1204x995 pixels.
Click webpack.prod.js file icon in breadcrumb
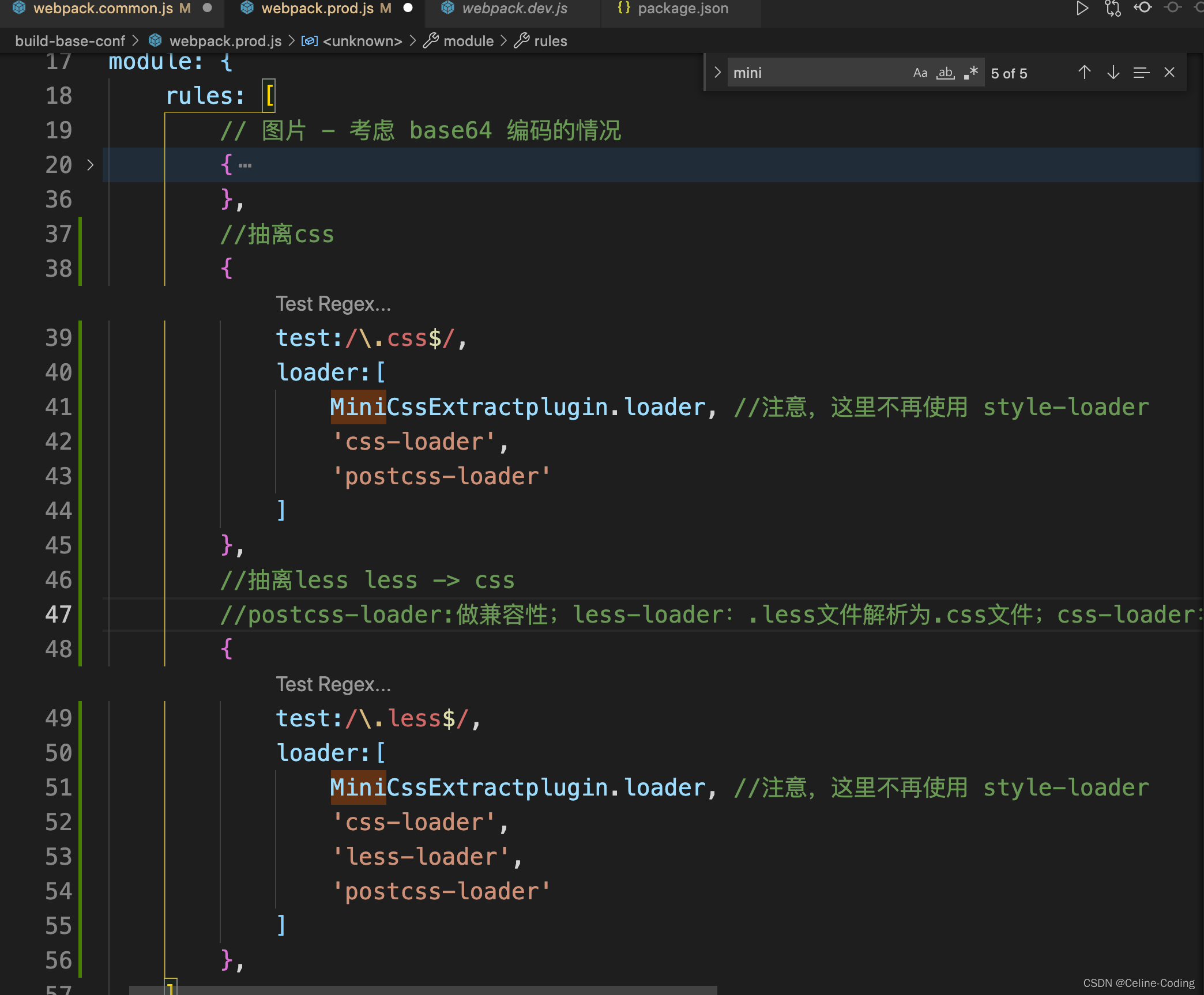pyautogui.click(x=155, y=41)
